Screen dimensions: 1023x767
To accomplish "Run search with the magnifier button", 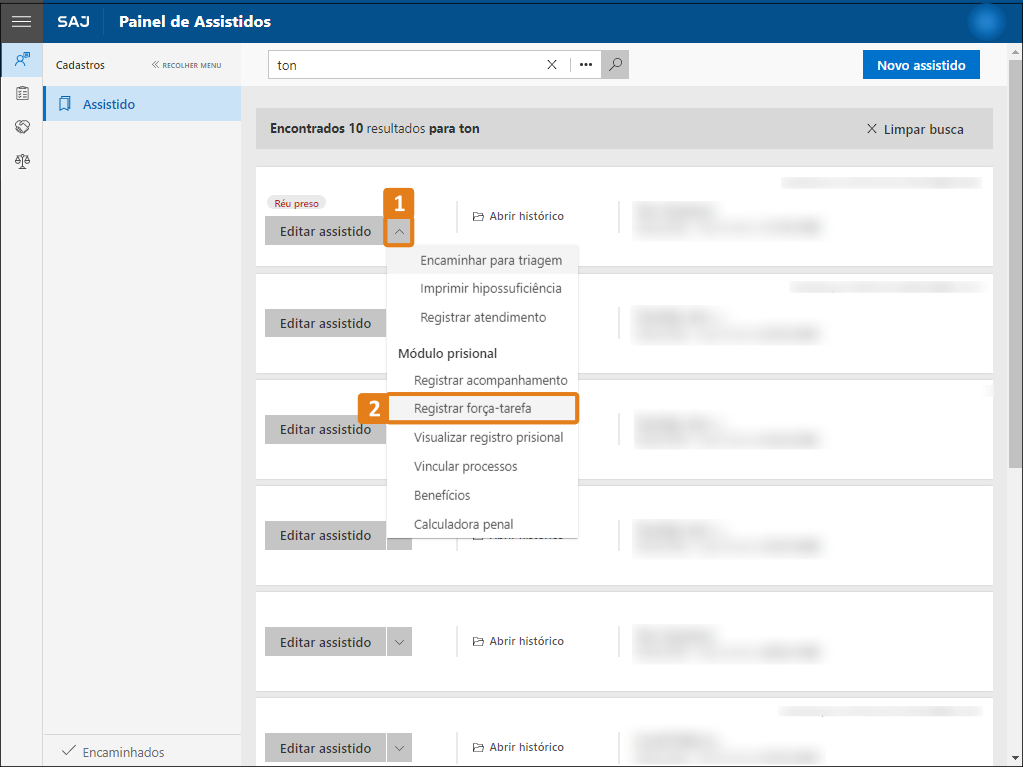I will 615,65.
